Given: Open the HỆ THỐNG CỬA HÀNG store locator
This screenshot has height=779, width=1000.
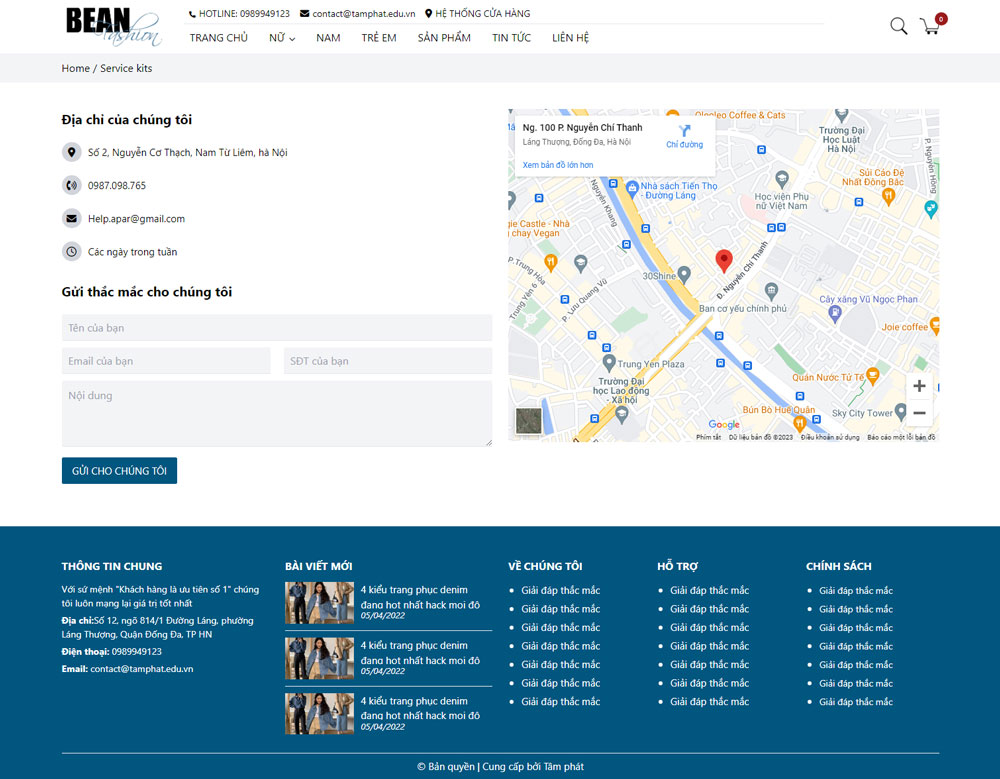Looking at the screenshot, I should 477,14.
